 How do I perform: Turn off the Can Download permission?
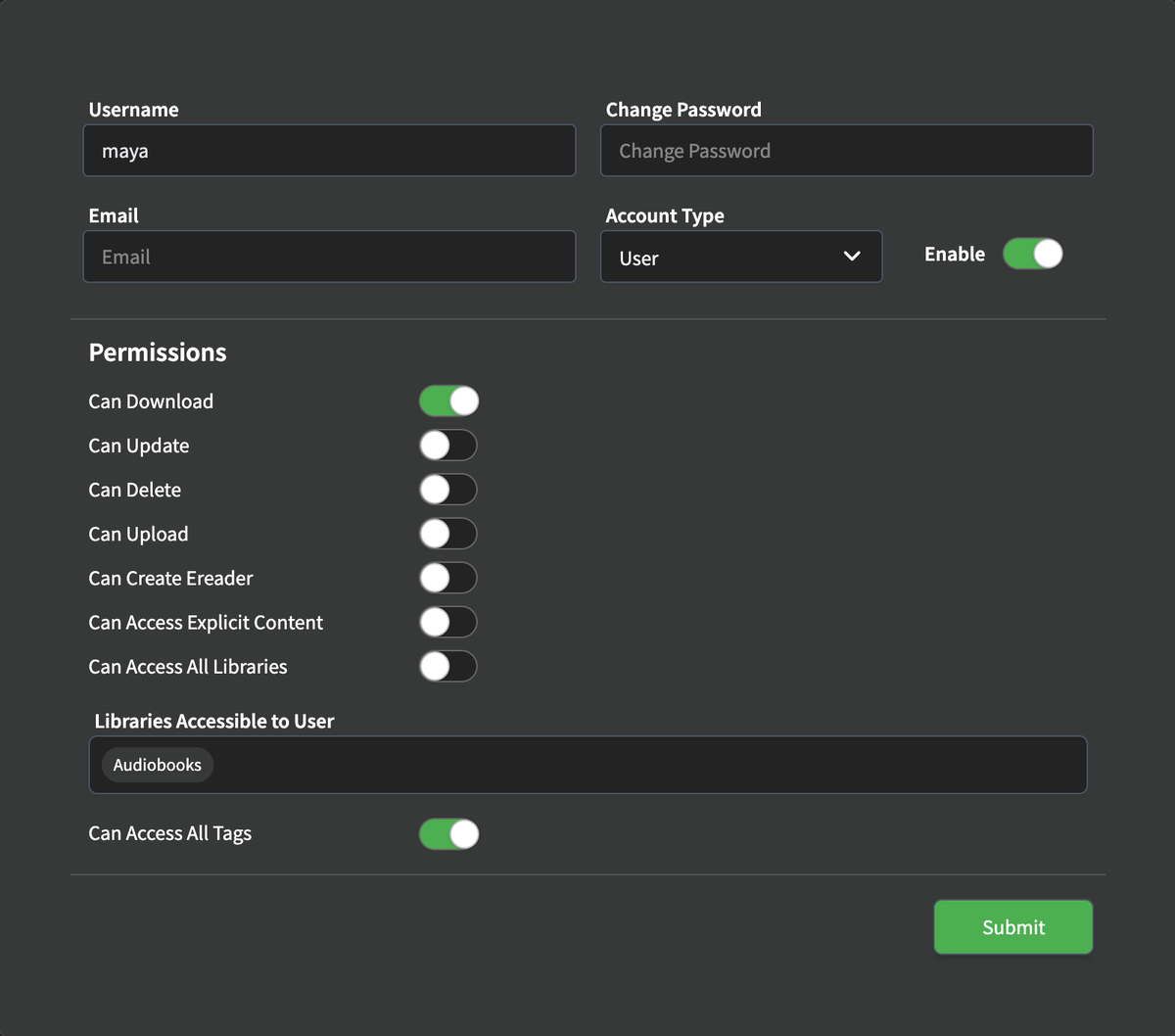pos(448,401)
